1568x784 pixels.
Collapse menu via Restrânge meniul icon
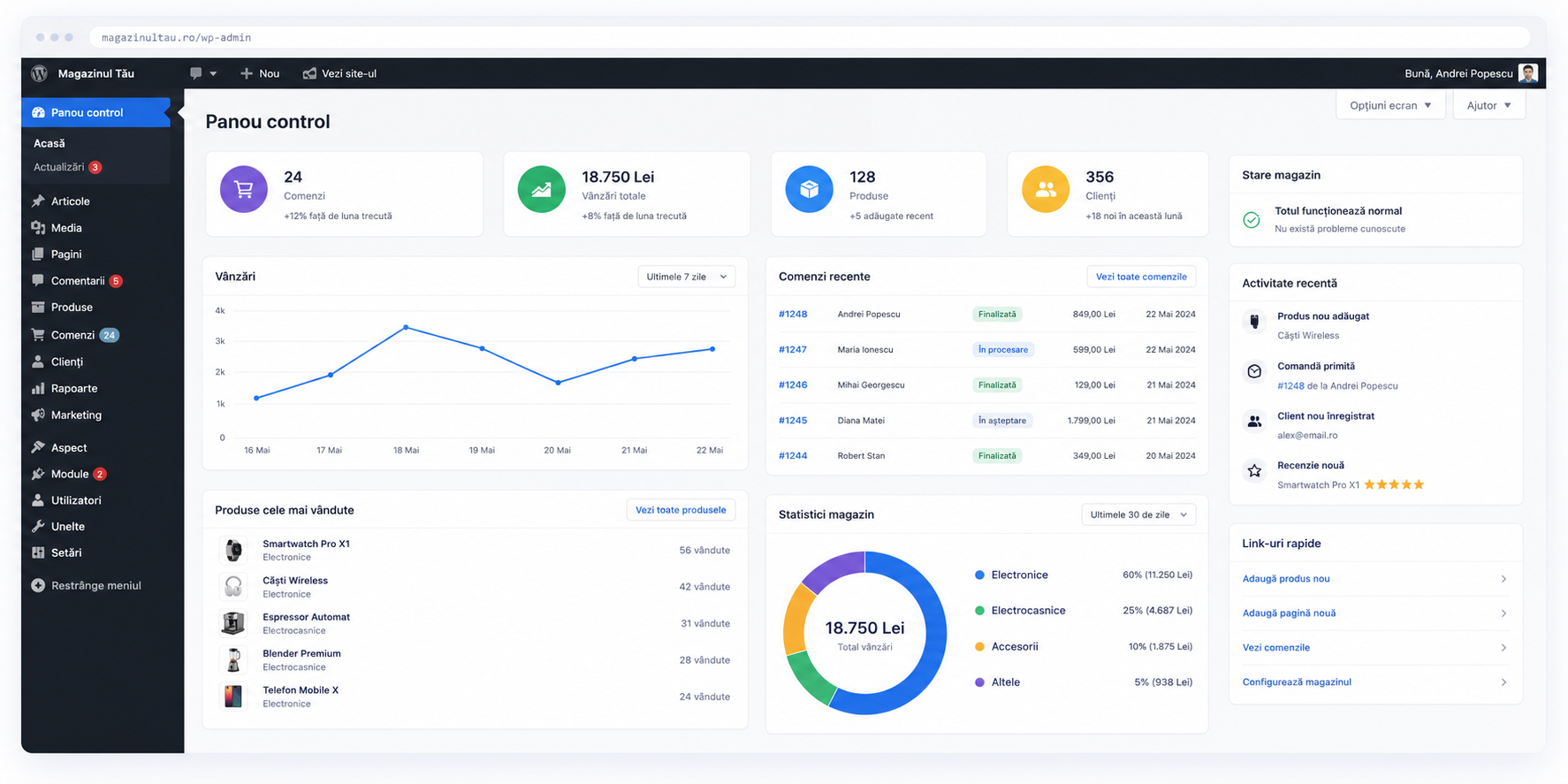tap(38, 586)
